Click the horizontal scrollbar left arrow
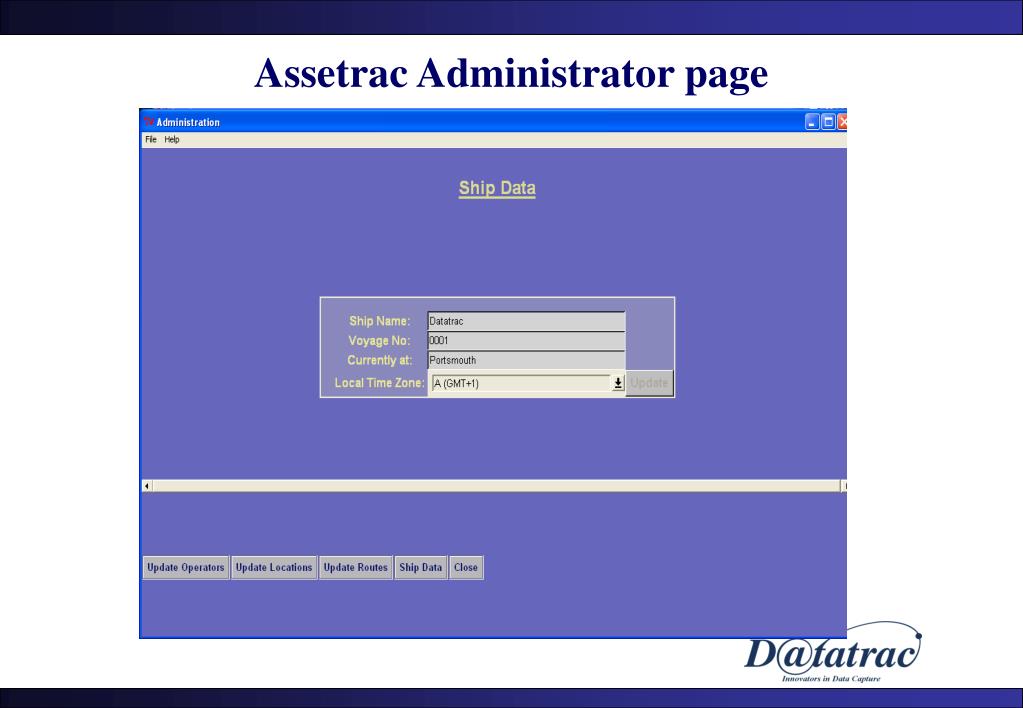Viewport: 1023px width, 708px height. point(147,486)
